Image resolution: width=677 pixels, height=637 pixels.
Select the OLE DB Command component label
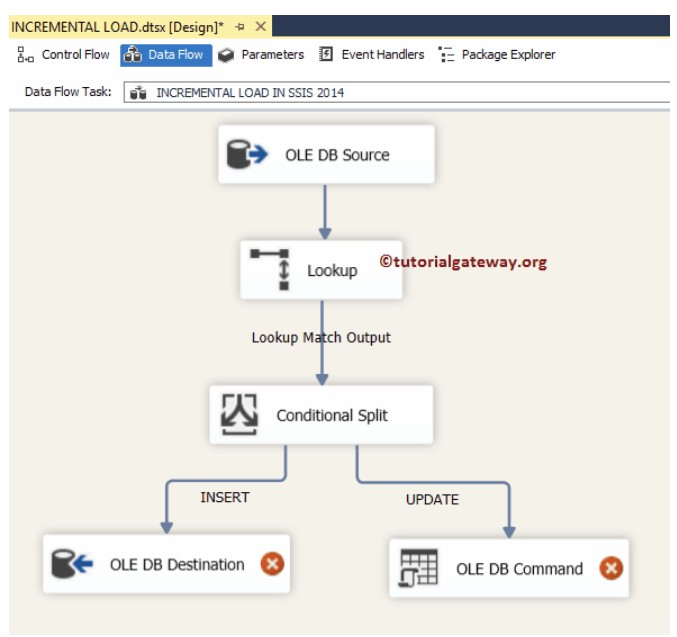point(519,569)
